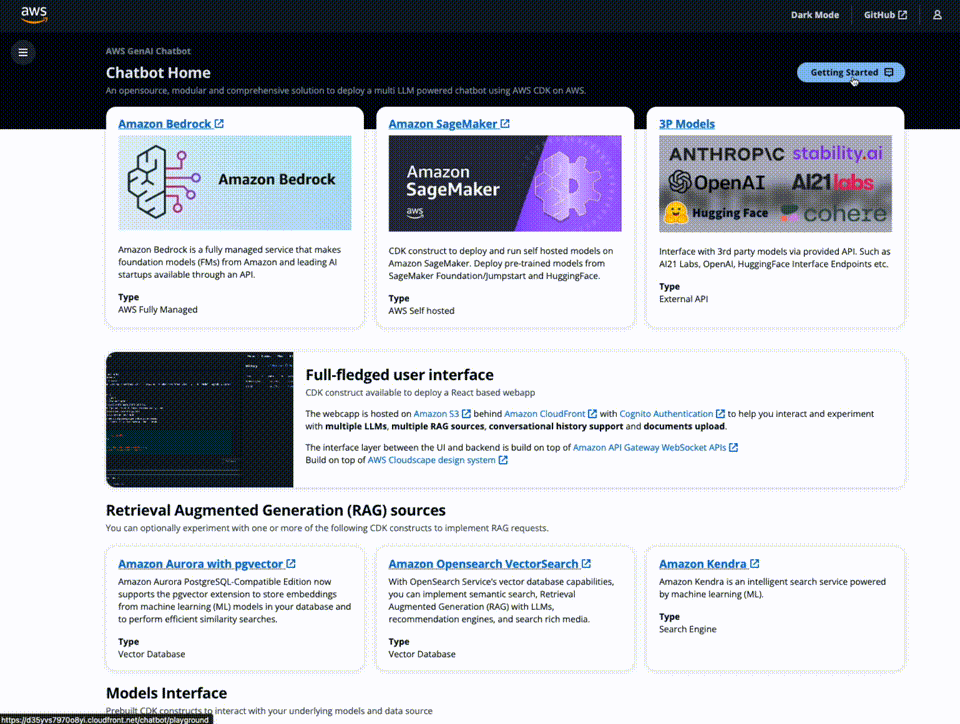Image resolution: width=960 pixels, height=724 pixels.
Task: Click the 'AWS Fully Managed' type value
Action: pyautogui.click(x=157, y=310)
